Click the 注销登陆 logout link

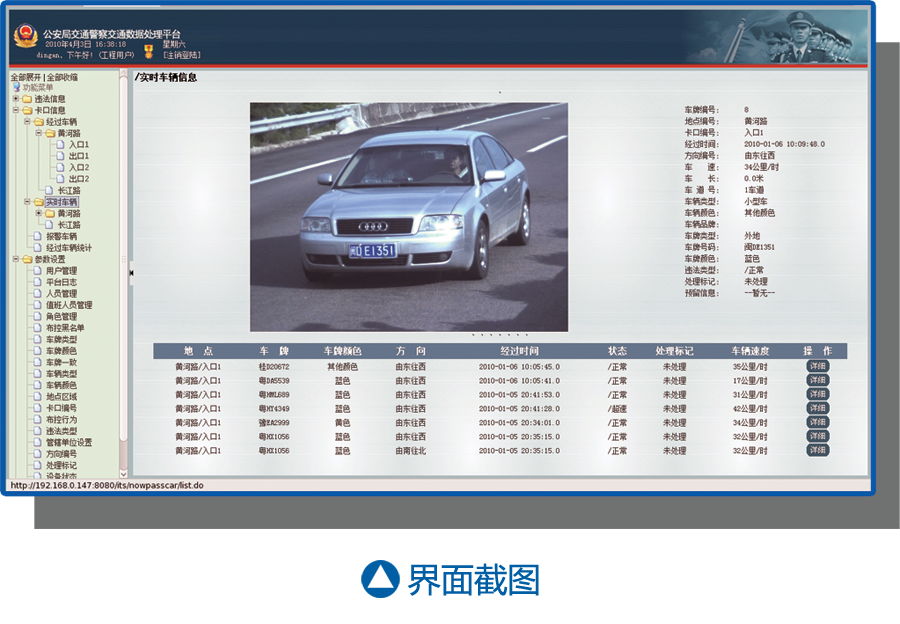tap(183, 55)
